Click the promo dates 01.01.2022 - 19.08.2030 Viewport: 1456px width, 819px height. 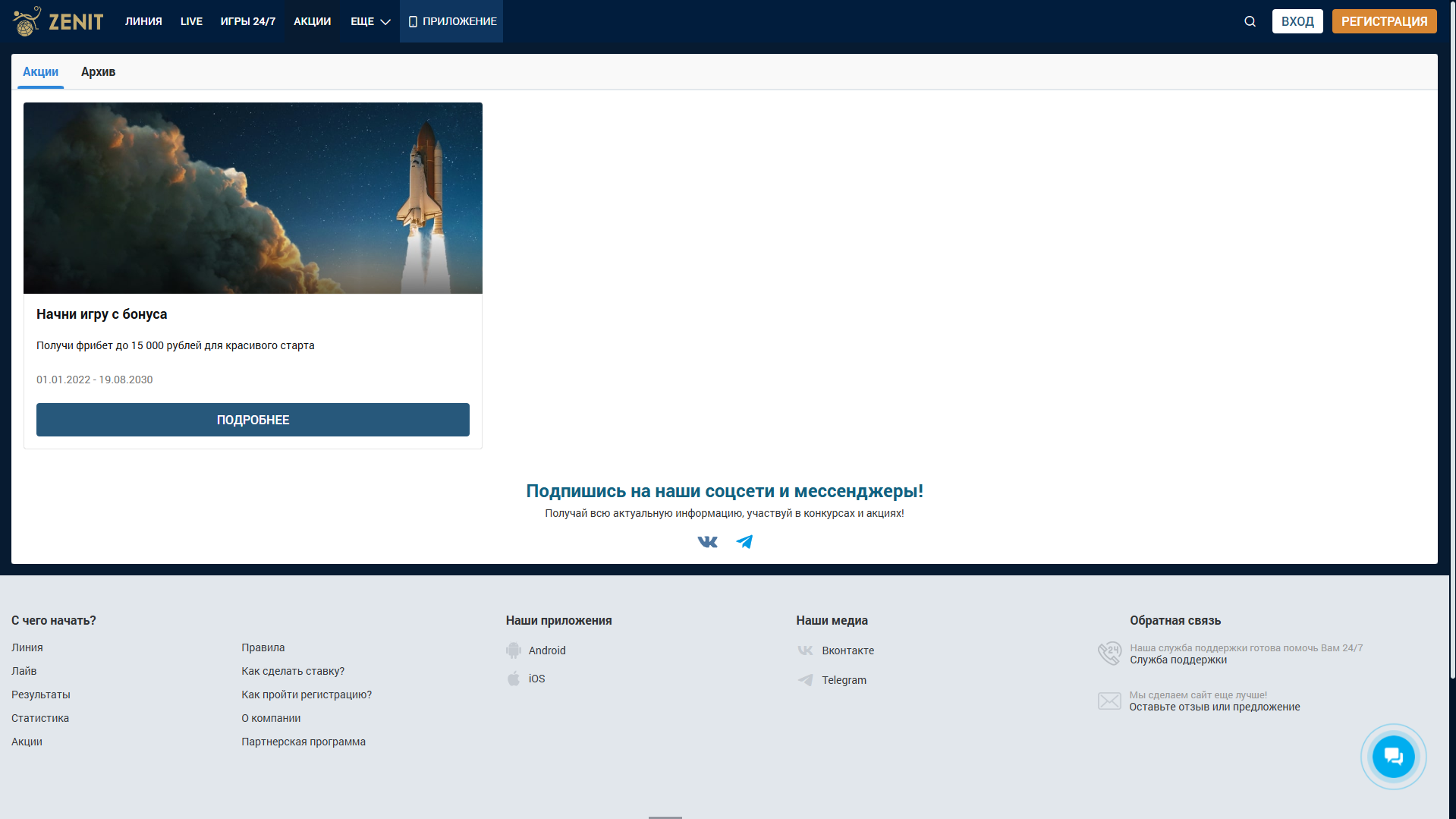click(95, 380)
